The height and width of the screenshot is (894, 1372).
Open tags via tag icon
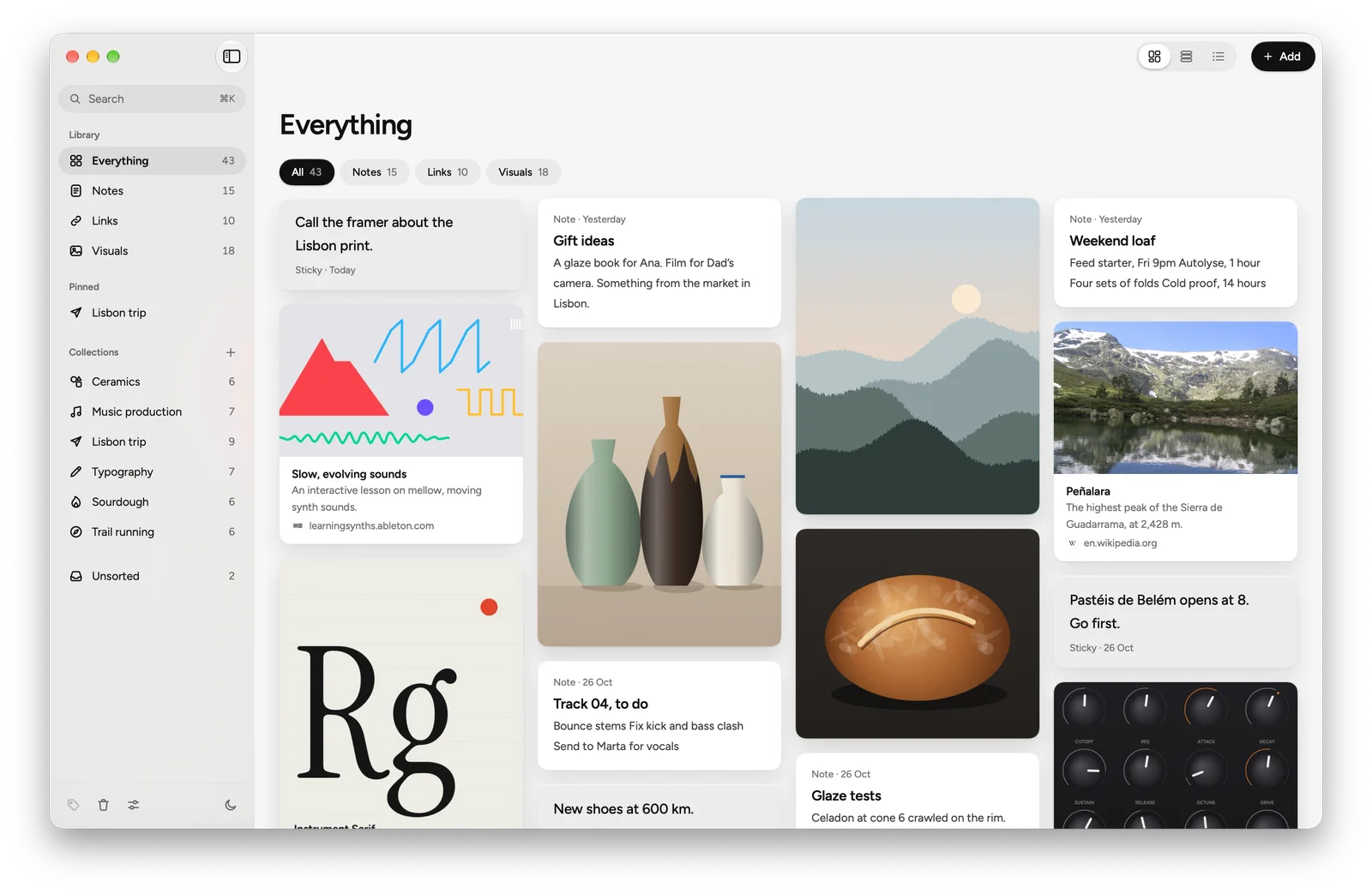(x=74, y=805)
